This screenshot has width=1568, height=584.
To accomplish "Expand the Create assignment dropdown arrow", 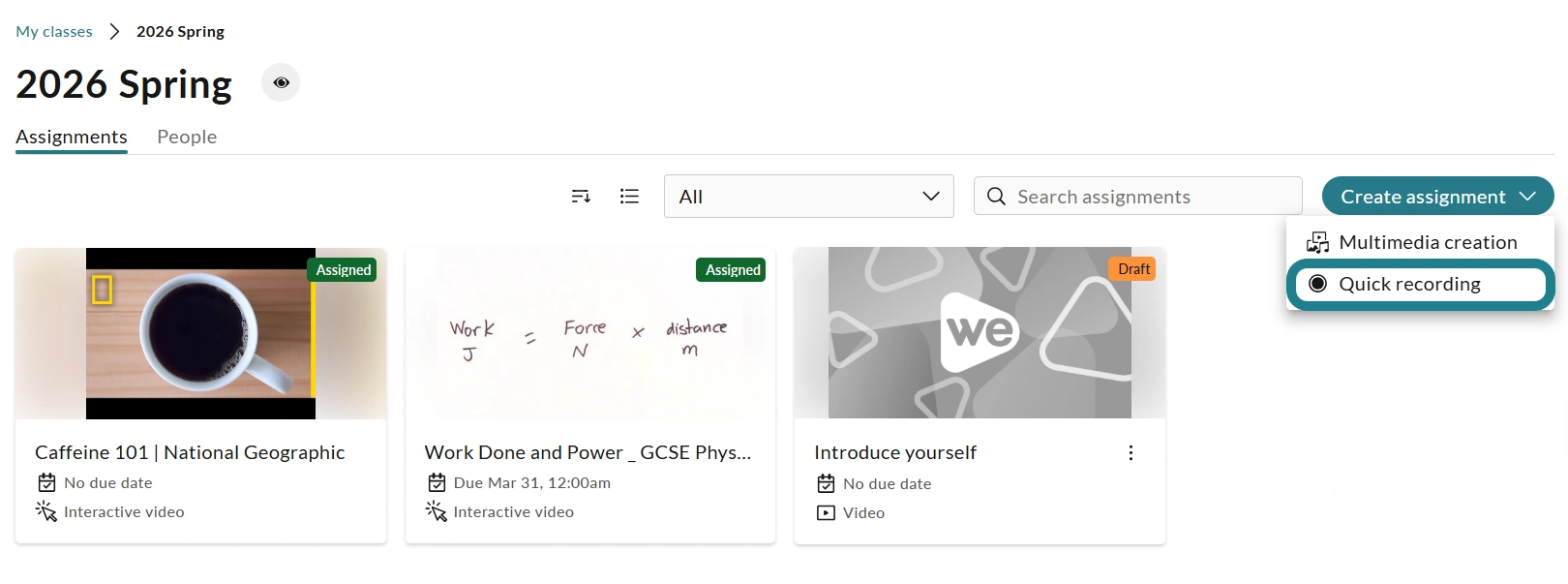I will point(1527,197).
